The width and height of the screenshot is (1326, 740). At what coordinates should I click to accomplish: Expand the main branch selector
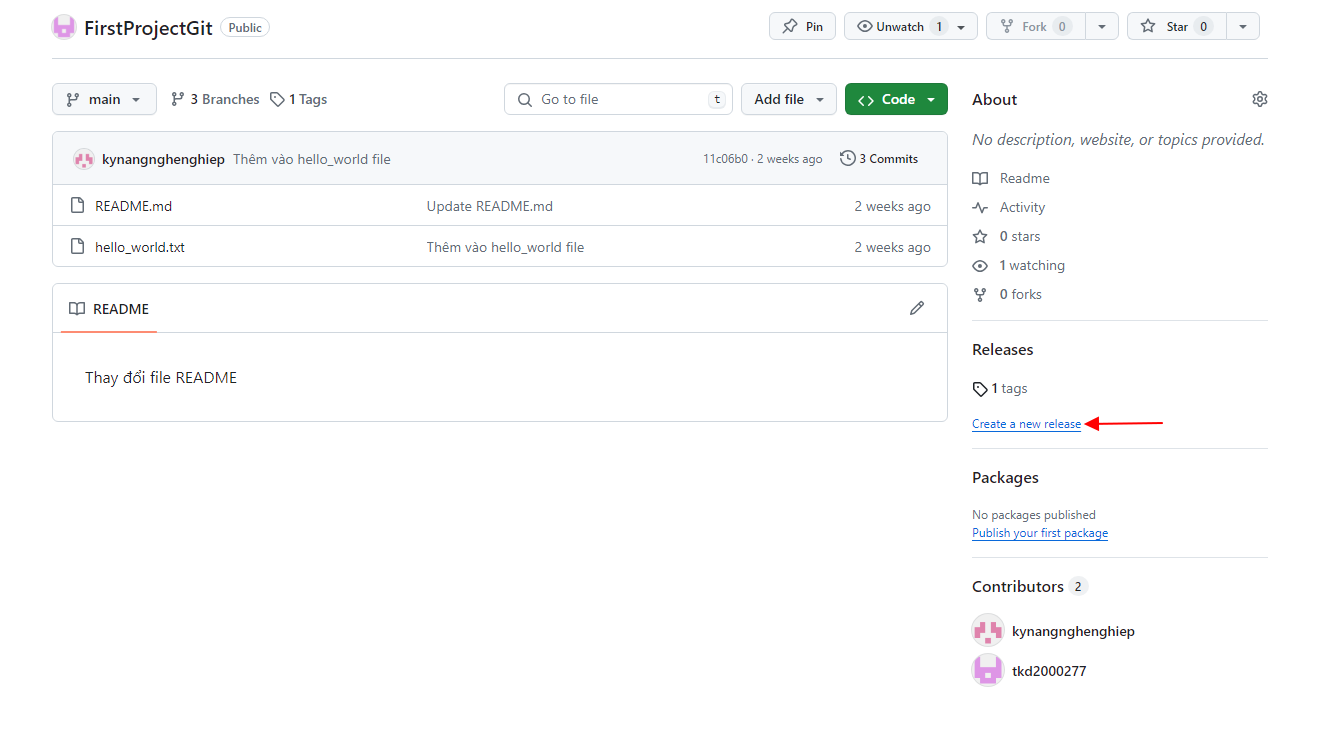[x=104, y=99]
